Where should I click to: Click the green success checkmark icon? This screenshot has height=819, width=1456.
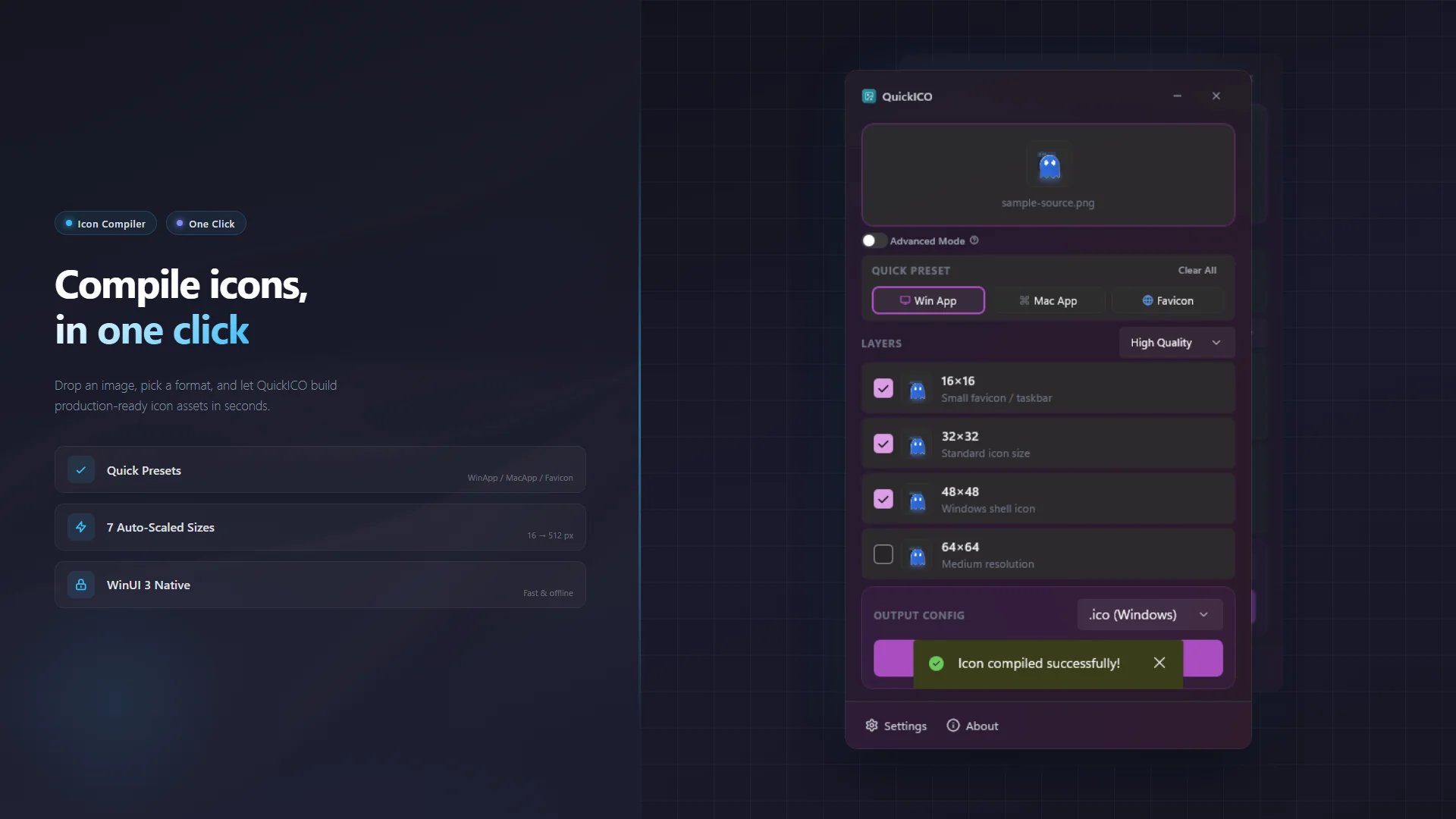pyautogui.click(x=937, y=664)
